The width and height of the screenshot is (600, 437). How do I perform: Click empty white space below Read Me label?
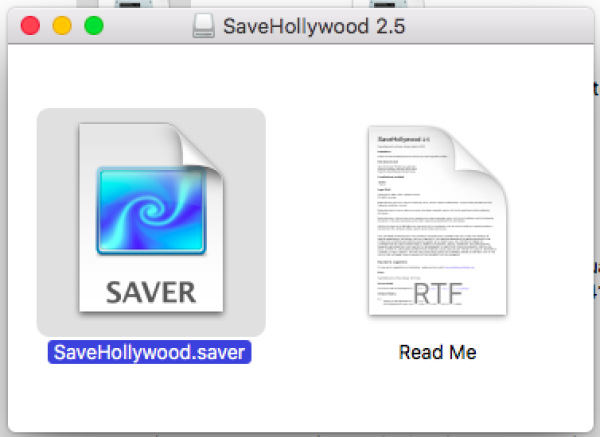point(437,398)
